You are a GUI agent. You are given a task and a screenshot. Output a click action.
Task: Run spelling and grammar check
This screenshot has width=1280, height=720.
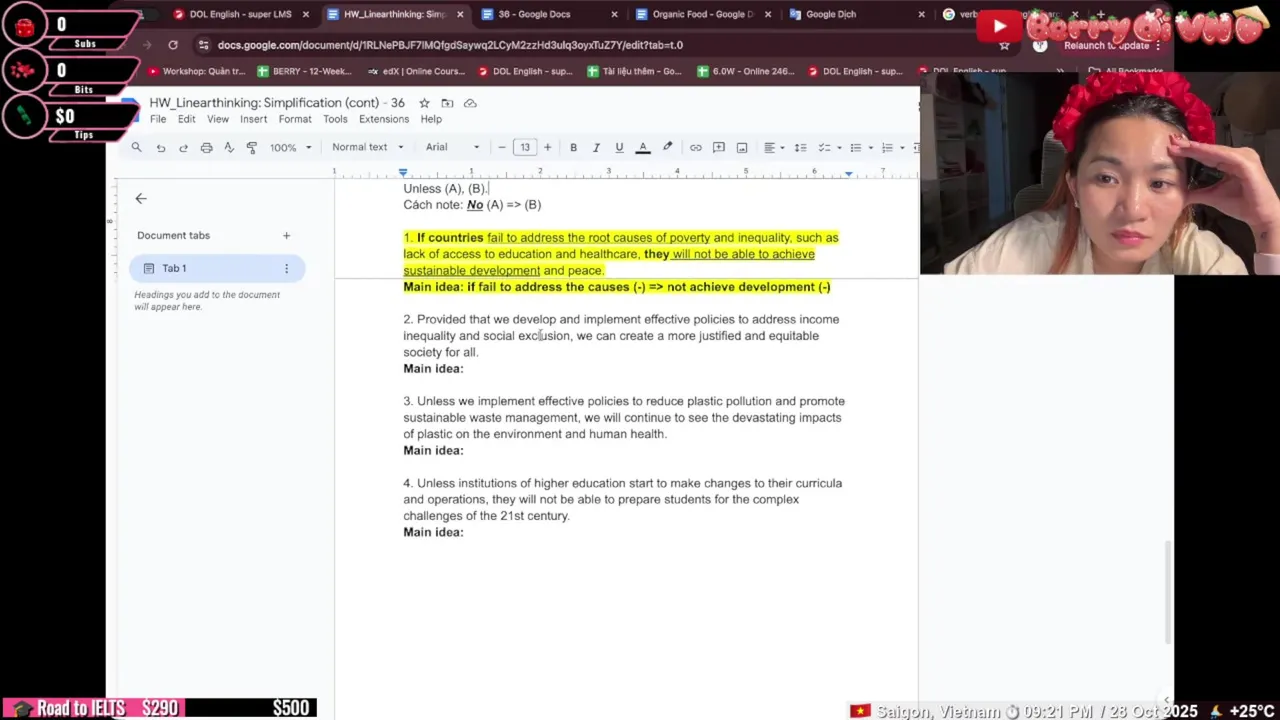(228, 148)
